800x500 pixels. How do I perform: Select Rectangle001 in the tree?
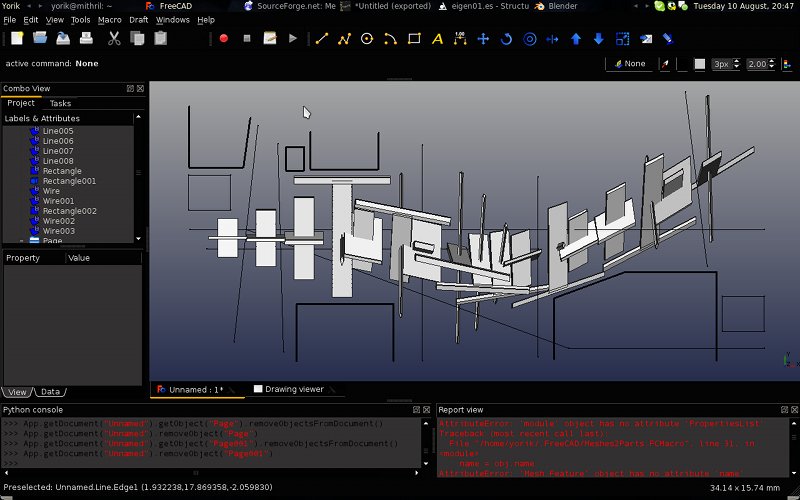point(69,181)
